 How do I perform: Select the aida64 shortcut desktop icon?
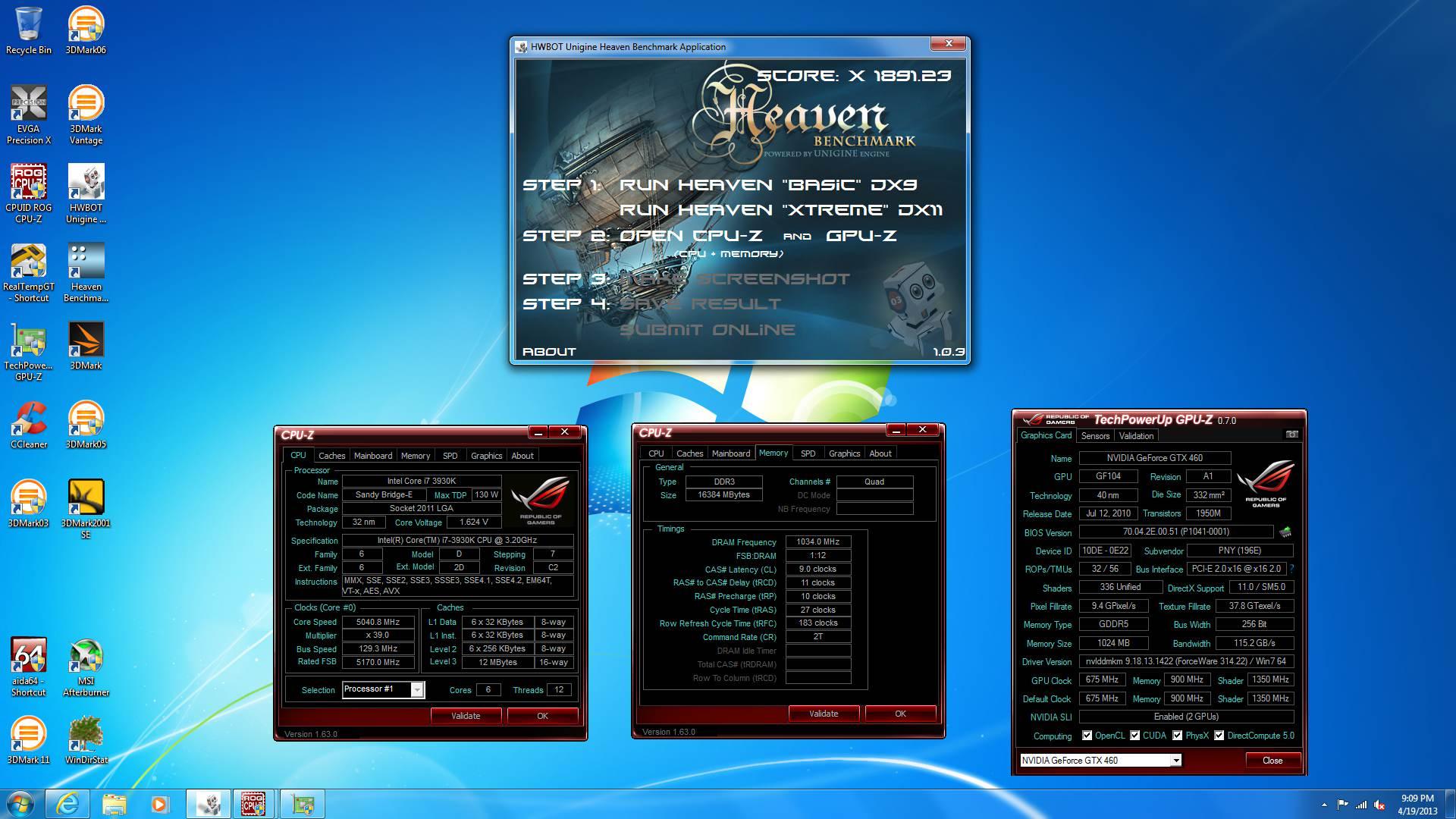click(x=29, y=667)
